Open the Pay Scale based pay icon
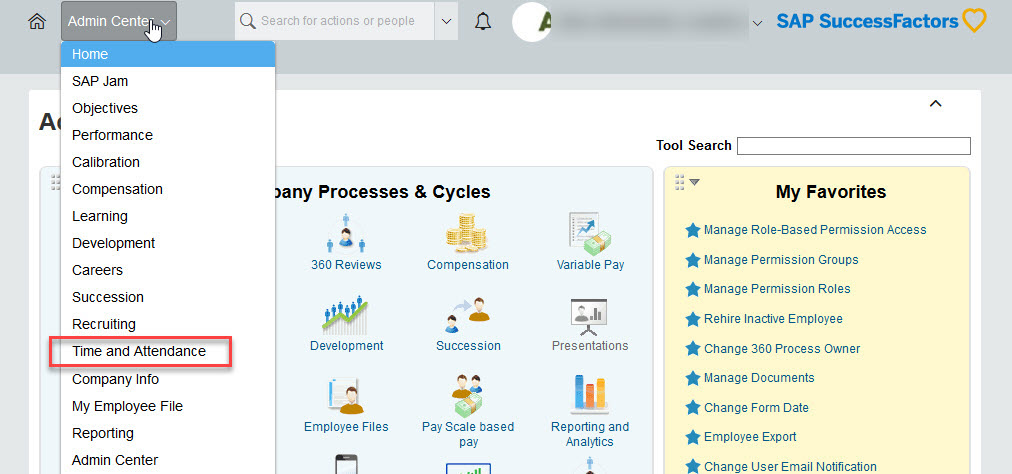The width and height of the screenshot is (1012, 474). click(467, 394)
